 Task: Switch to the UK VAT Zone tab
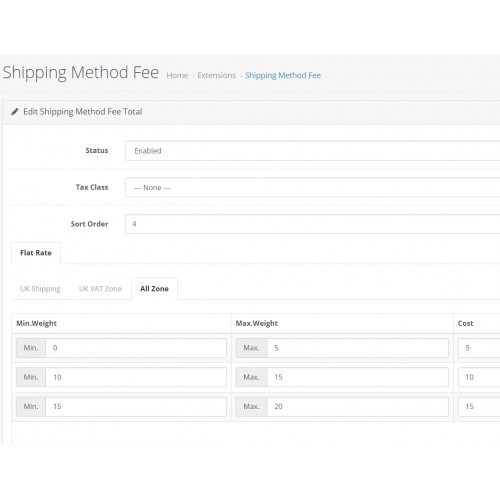(x=100, y=289)
